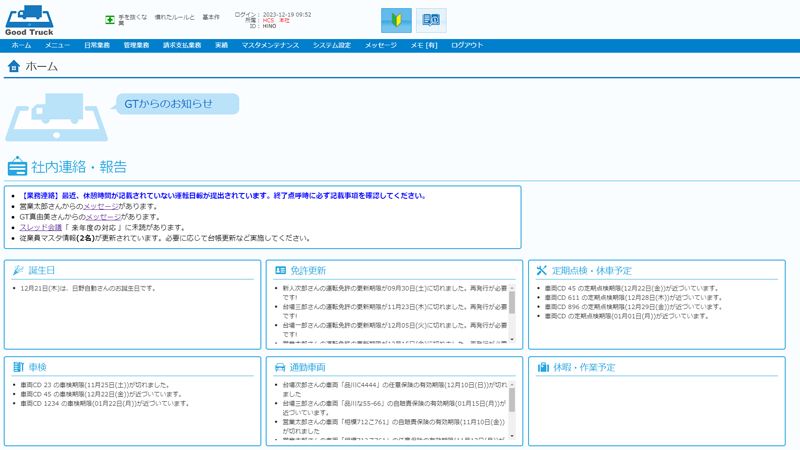800x450 pixels.
Task: Click the 免許更新 list scrollbar down arrow
Action: [x=513, y=339]
